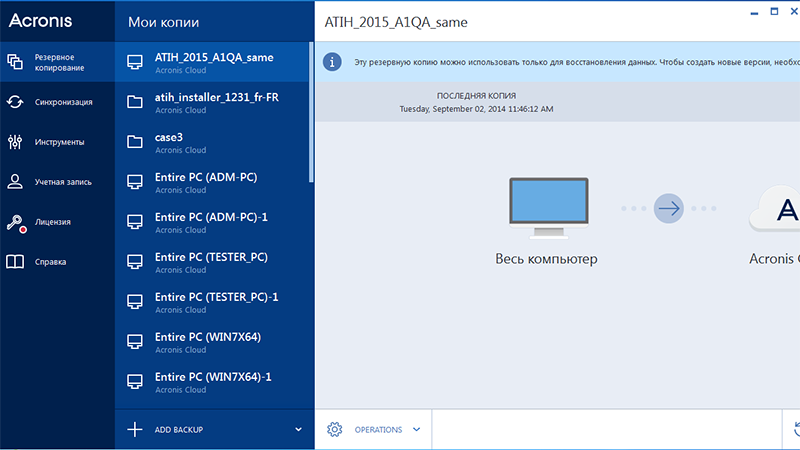Screen dimensions: 800x450
Task: Click the monitor icon beside Entire PC (ADM-PC)
Action: point(135,182)
